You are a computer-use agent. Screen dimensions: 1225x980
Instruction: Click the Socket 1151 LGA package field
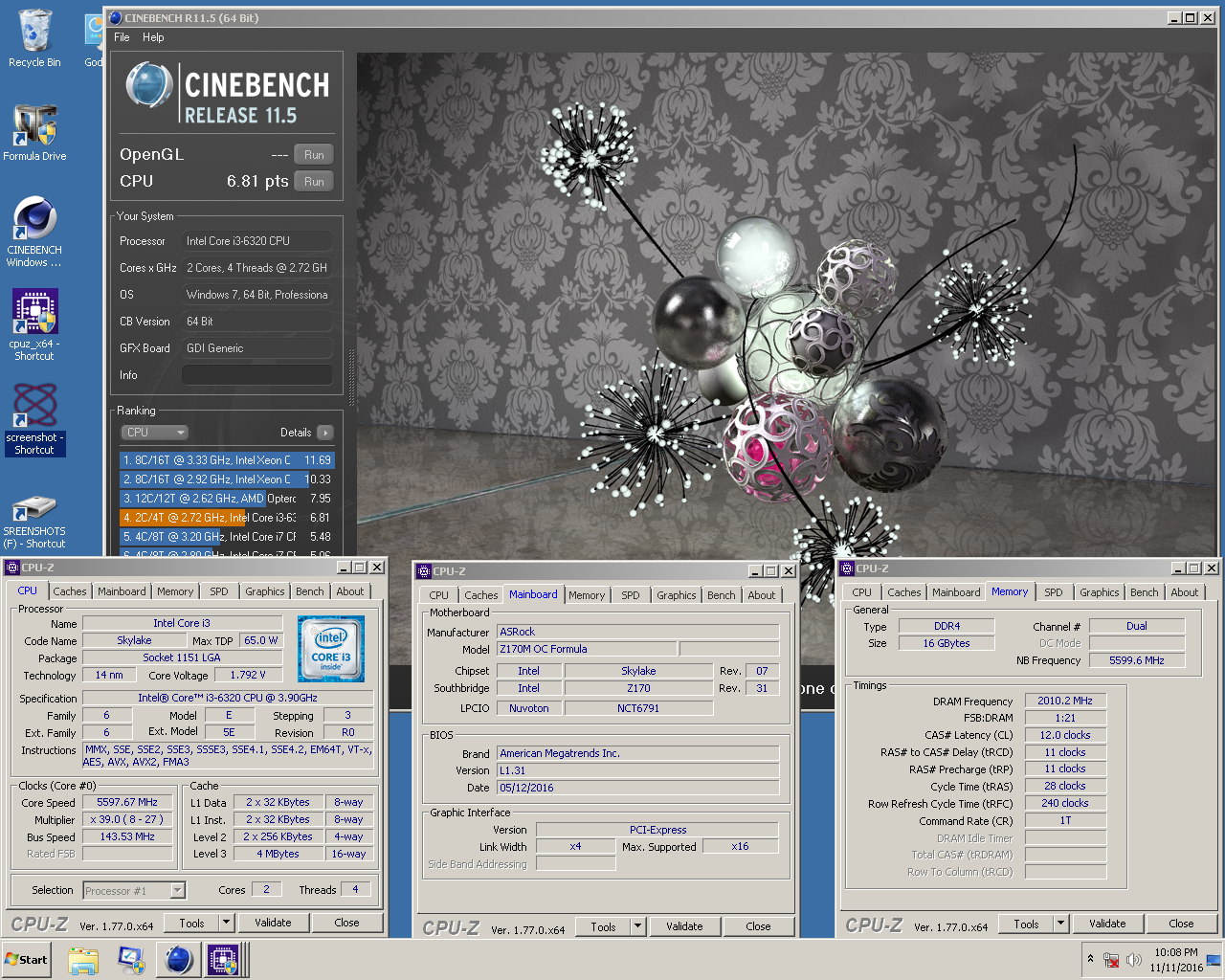coord(182,658)
